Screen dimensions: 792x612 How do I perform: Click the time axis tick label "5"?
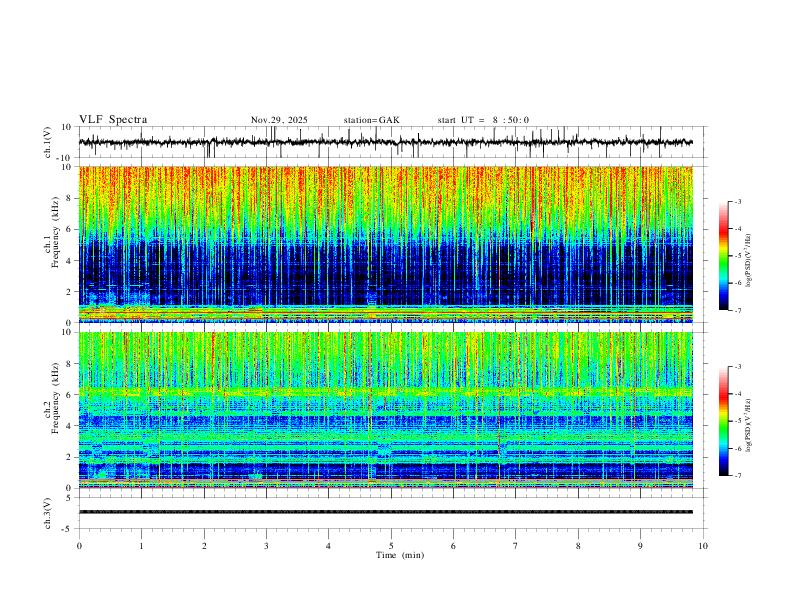click(391, 546)
